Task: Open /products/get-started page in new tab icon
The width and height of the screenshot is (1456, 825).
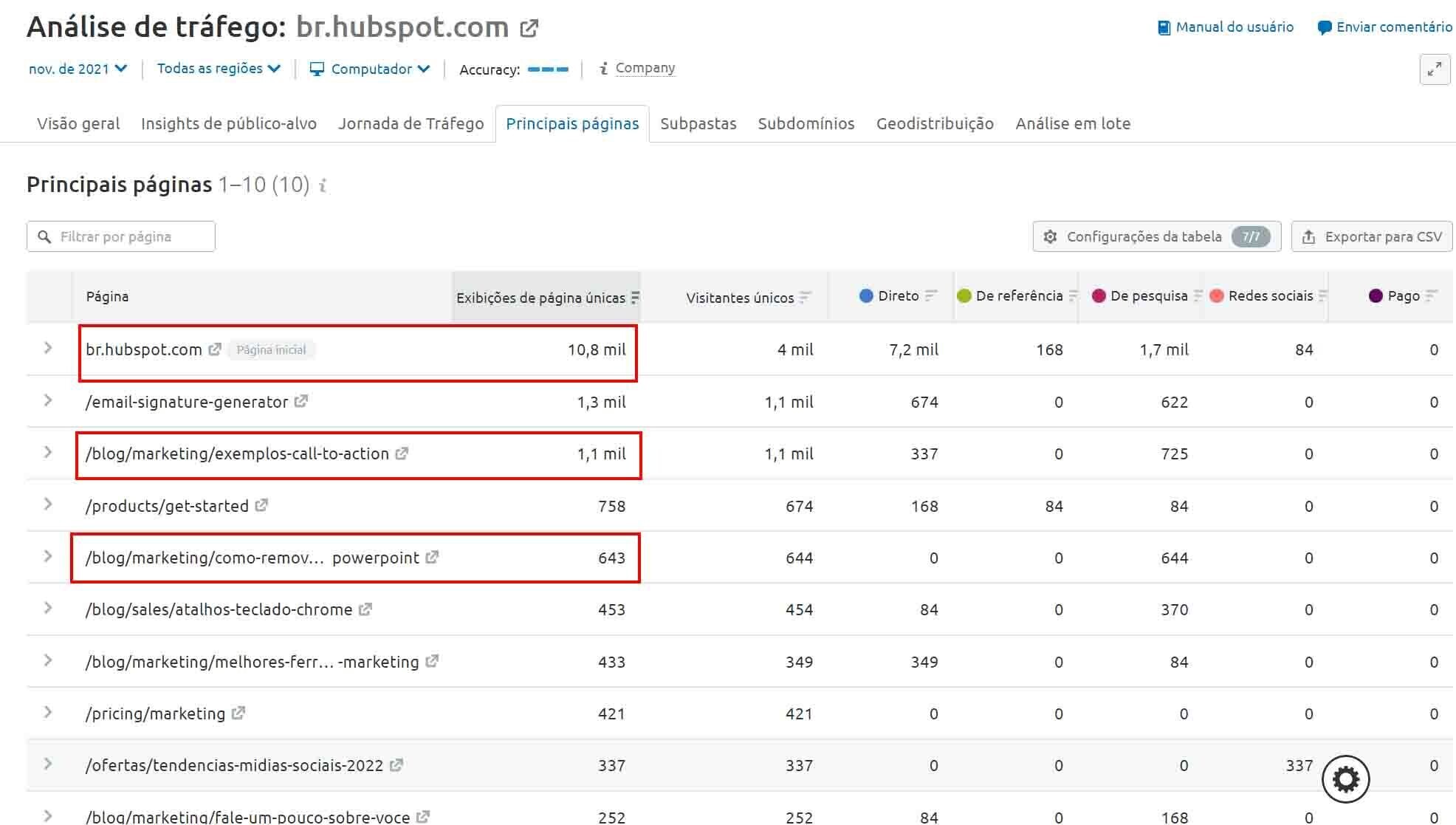Action: [x=261, y=505]
